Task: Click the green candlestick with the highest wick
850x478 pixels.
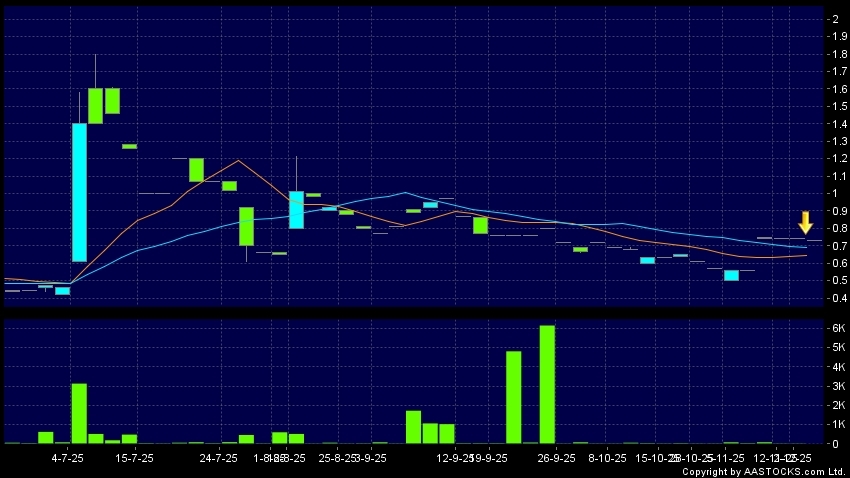Action: [96, 105]
